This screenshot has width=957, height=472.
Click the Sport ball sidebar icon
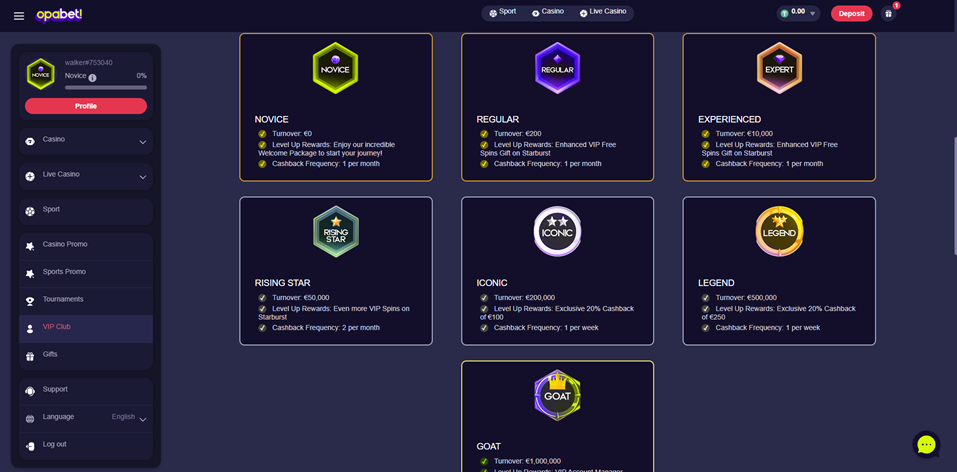click(x=30, y=211)
